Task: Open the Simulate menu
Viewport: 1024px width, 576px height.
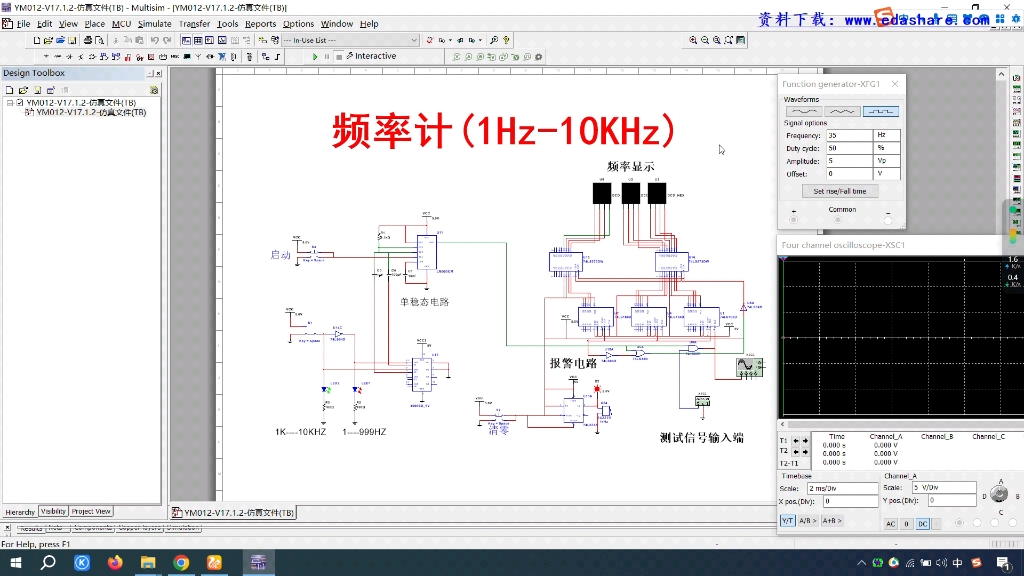Action: point(154,24)
